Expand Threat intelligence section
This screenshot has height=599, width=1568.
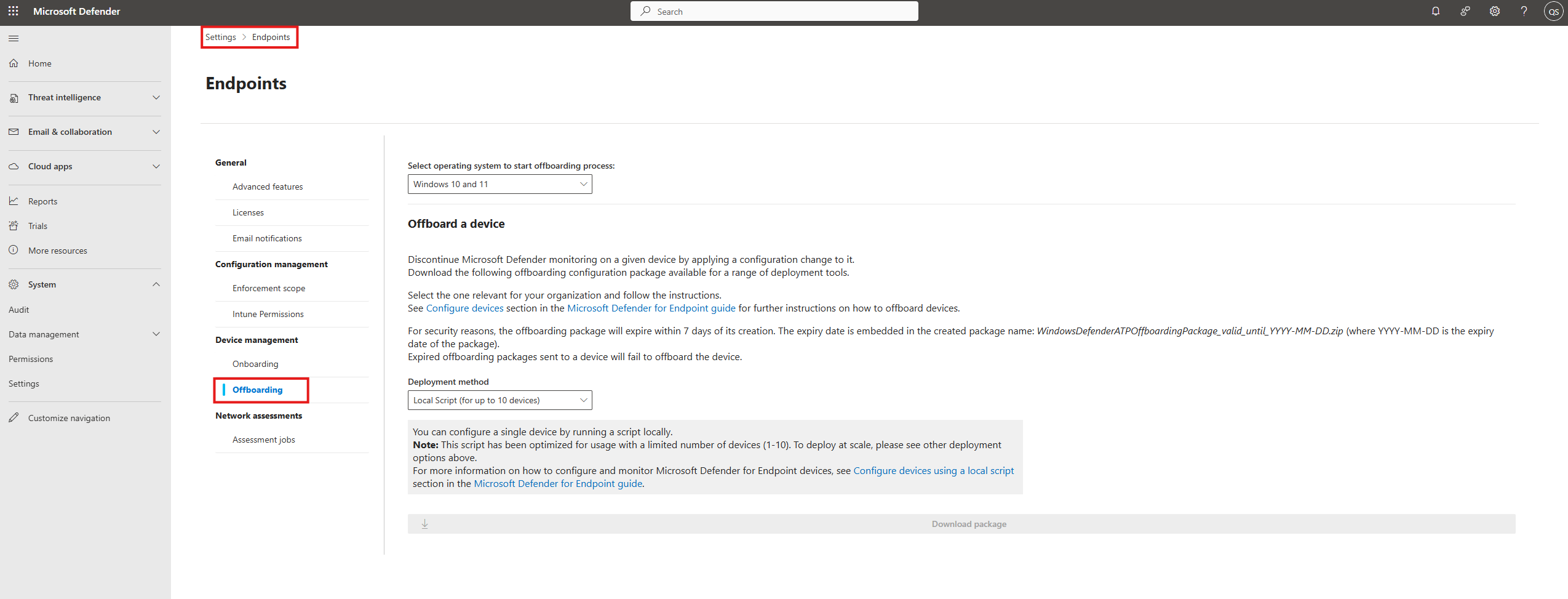pyautogui.click(x=156, y=97)
